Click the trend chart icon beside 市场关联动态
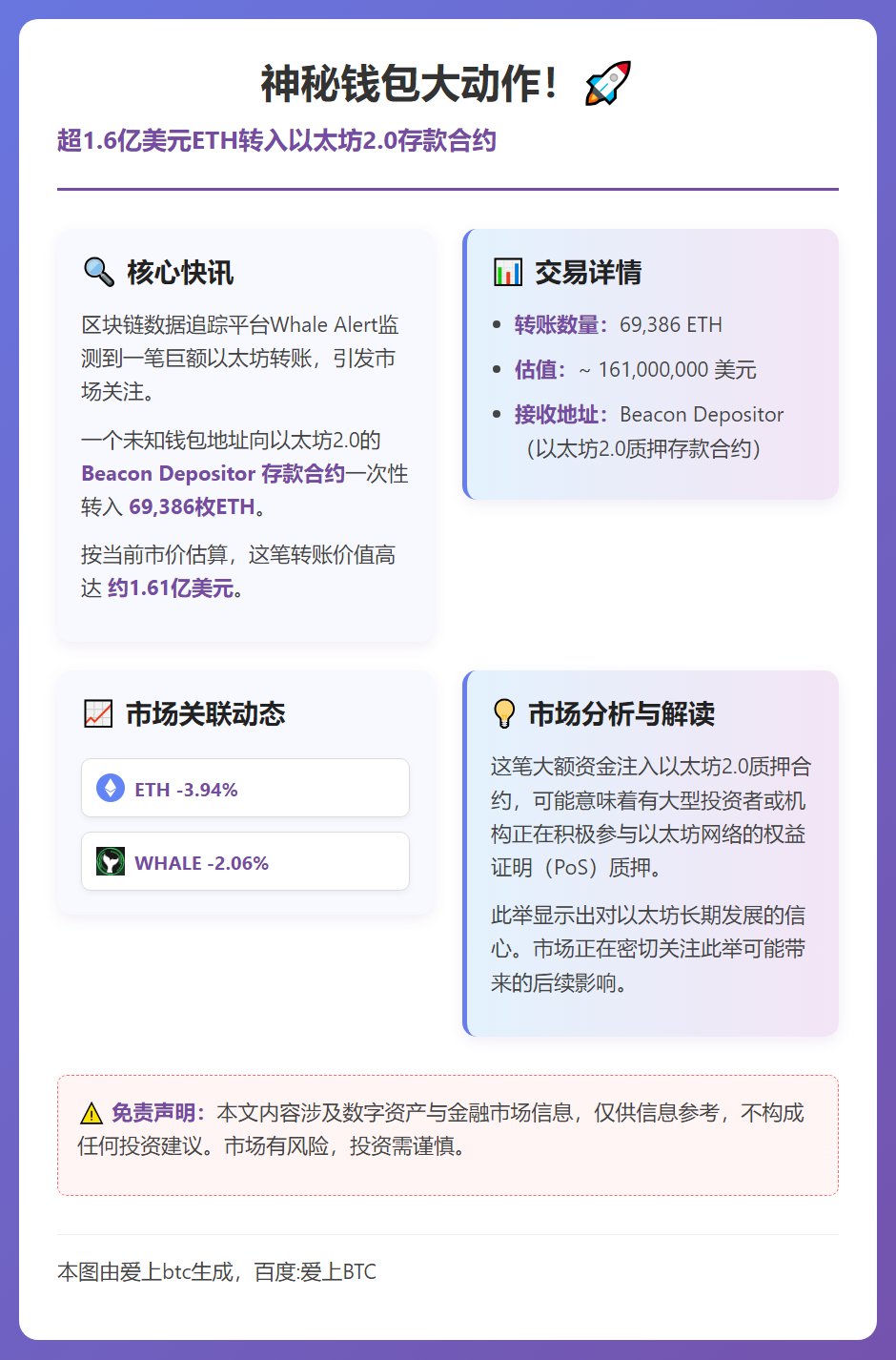Image resolution: width=896 pixels, height=1360 pixels. tap(98, 713)
